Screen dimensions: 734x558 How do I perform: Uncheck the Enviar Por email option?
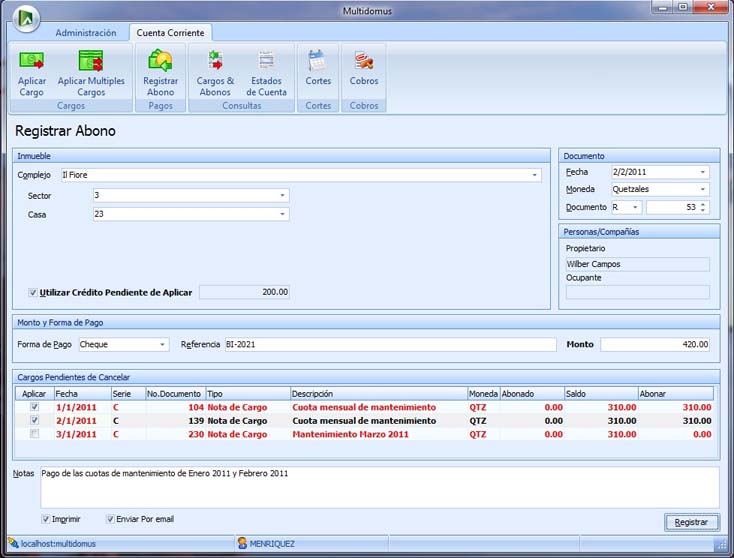(x=110, y=519)
